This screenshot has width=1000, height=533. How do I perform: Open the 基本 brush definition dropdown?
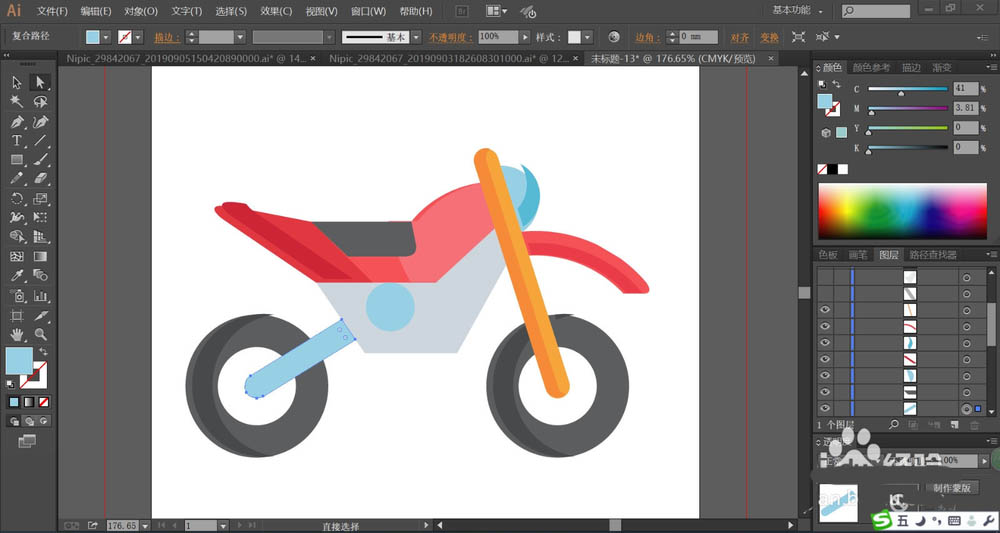tap(415, 37)
